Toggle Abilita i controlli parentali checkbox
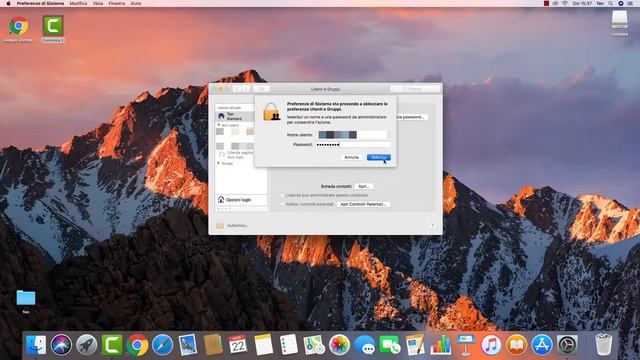Viewport: 640px width, 360px height. [282, 204]
